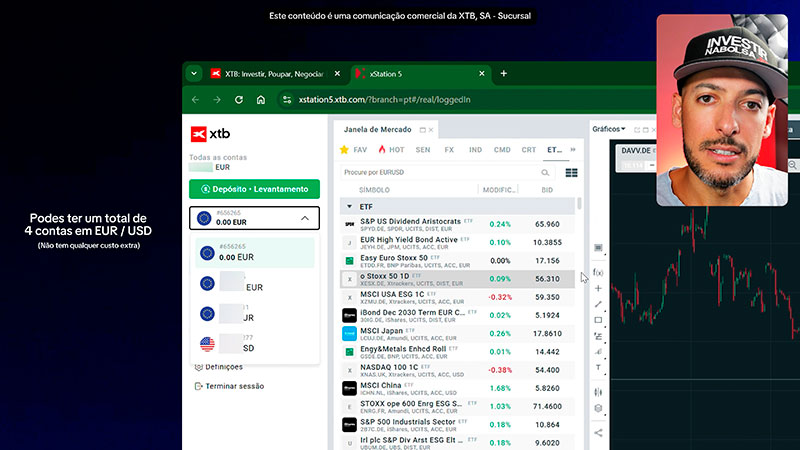800x450 pixels.
Task: Switch to the xStation 5 tab
Action: [x=421, y=74]
